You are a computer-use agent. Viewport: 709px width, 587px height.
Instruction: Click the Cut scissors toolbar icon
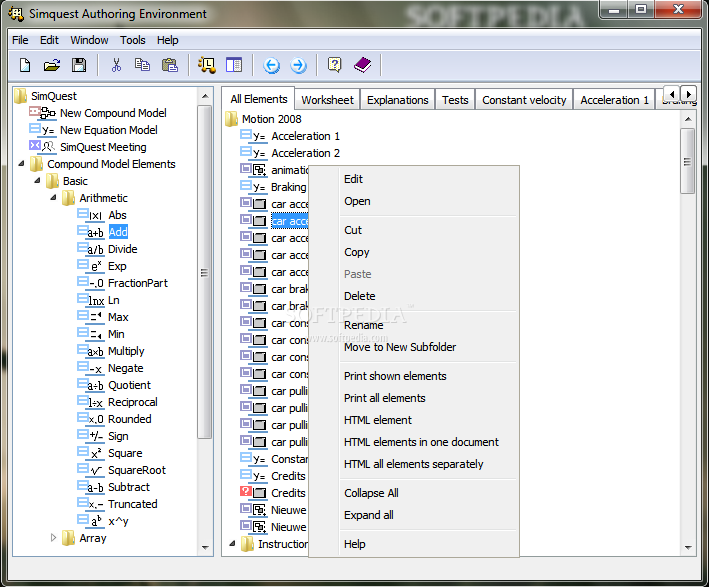point(116,65)
